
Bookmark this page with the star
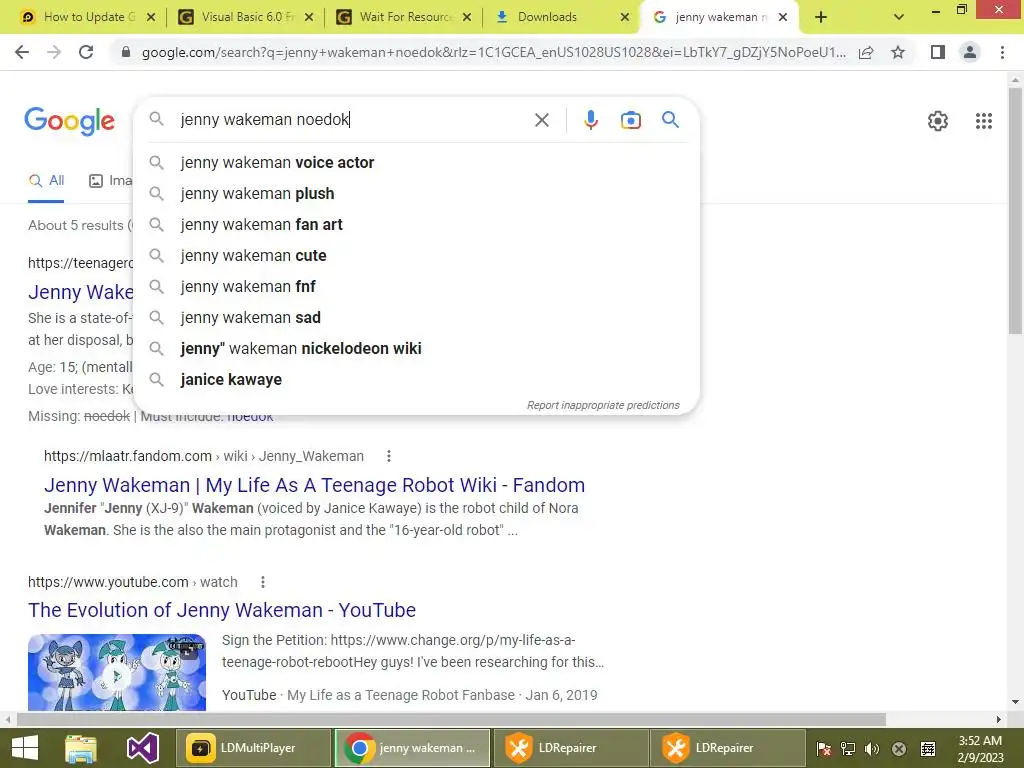tap(898, 52)
